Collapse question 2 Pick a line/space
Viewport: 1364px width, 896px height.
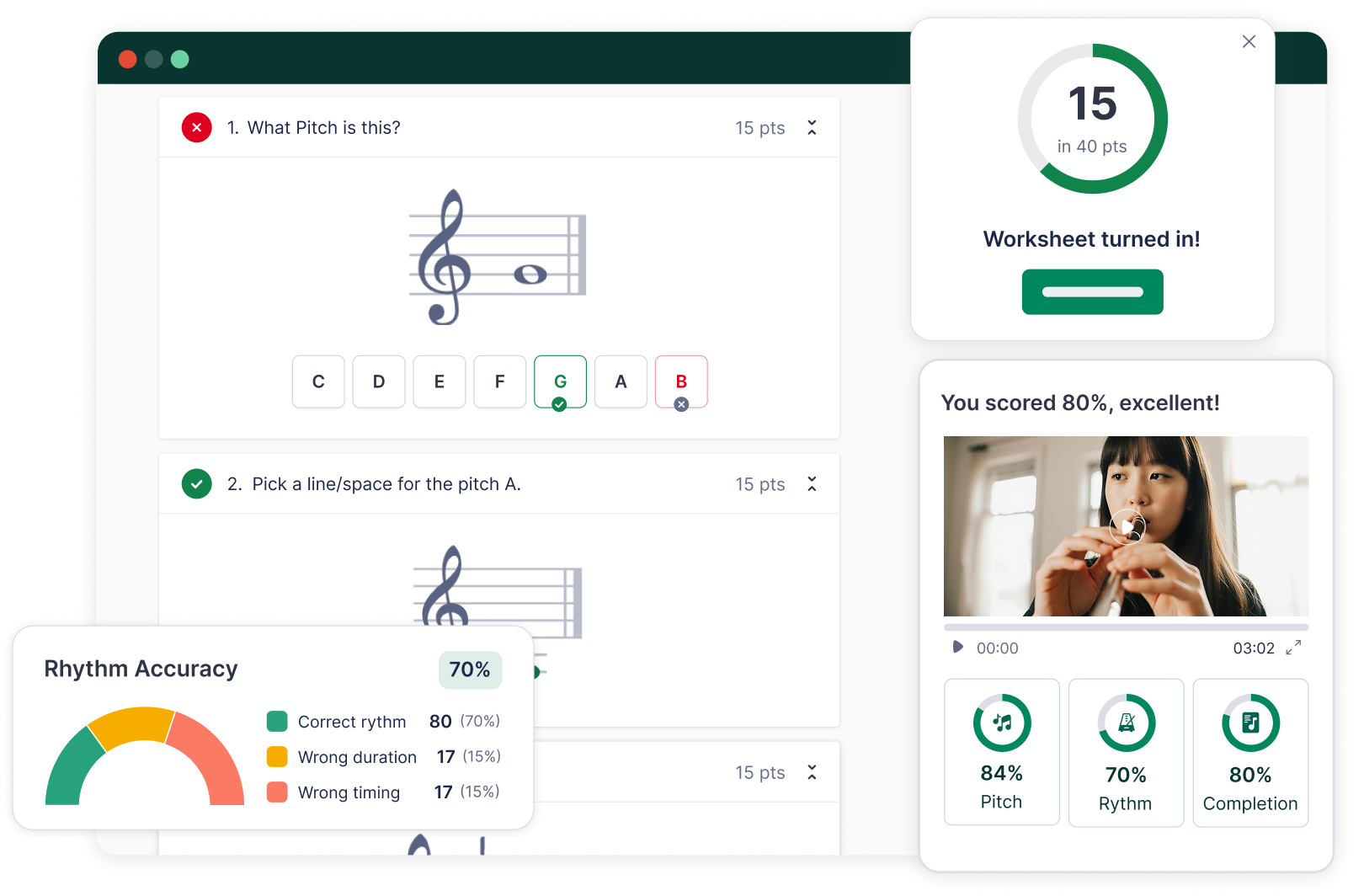pyautogui.click(x=812, y=483)
